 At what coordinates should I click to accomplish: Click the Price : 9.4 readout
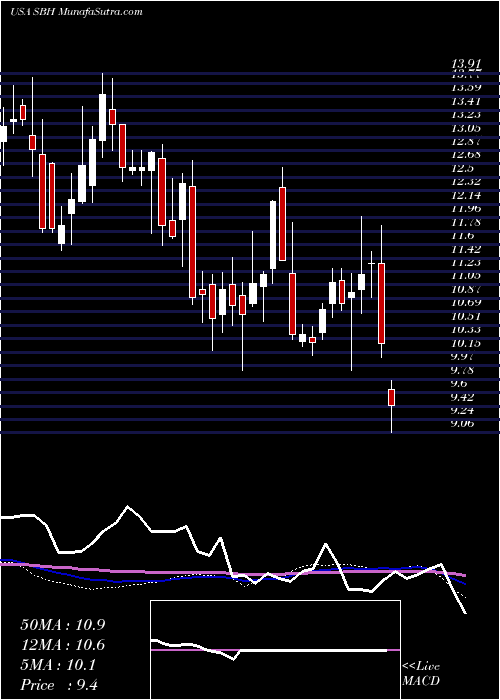(59, 685)
